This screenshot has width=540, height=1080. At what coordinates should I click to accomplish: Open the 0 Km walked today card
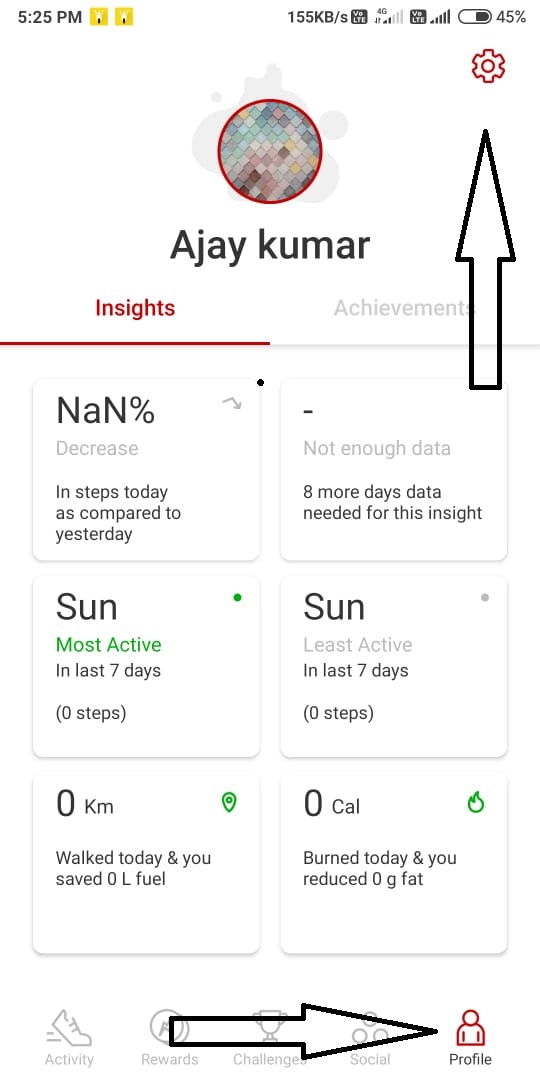tap(146, 864)
